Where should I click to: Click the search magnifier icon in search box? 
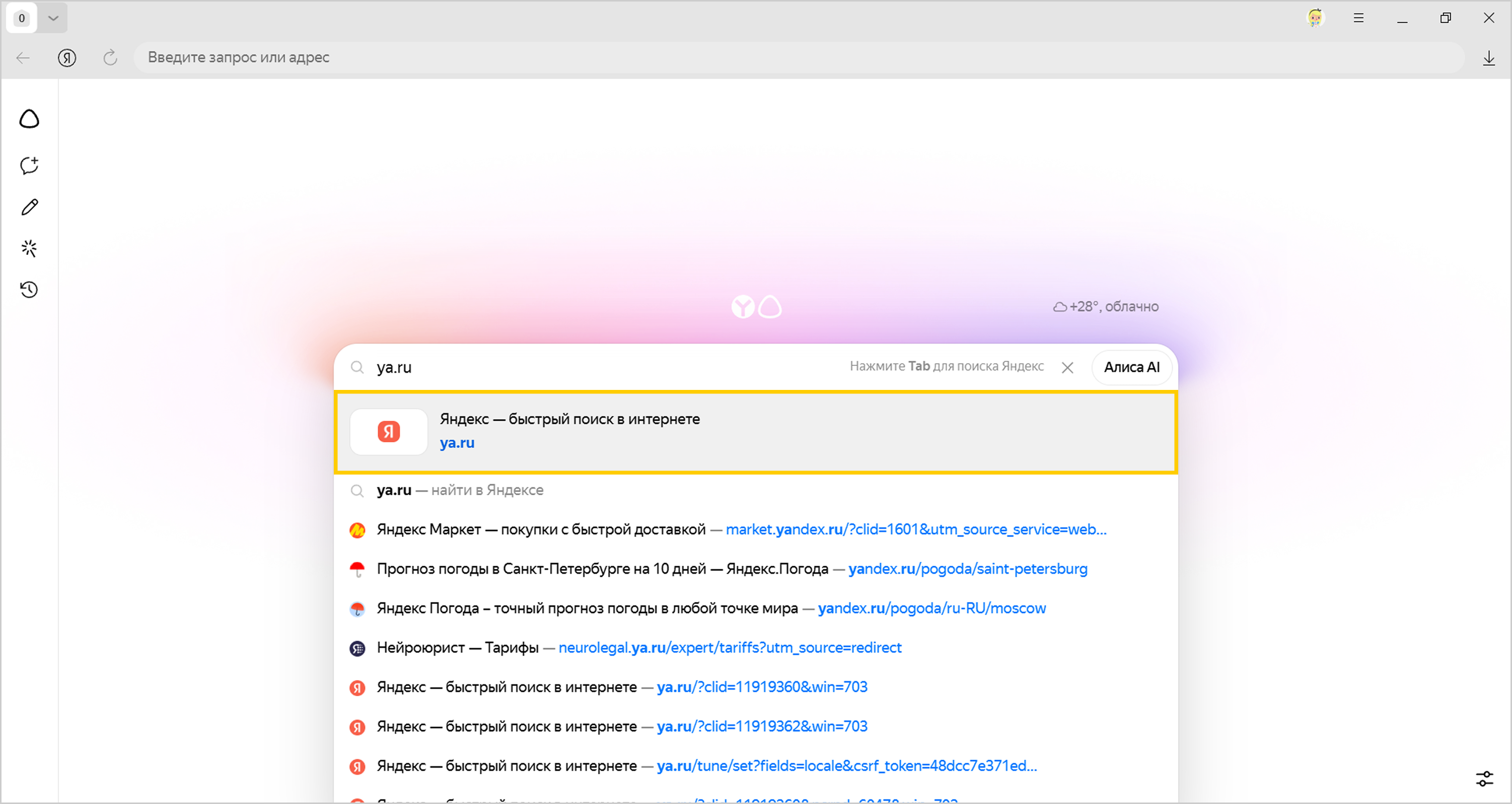pos(357,368)
